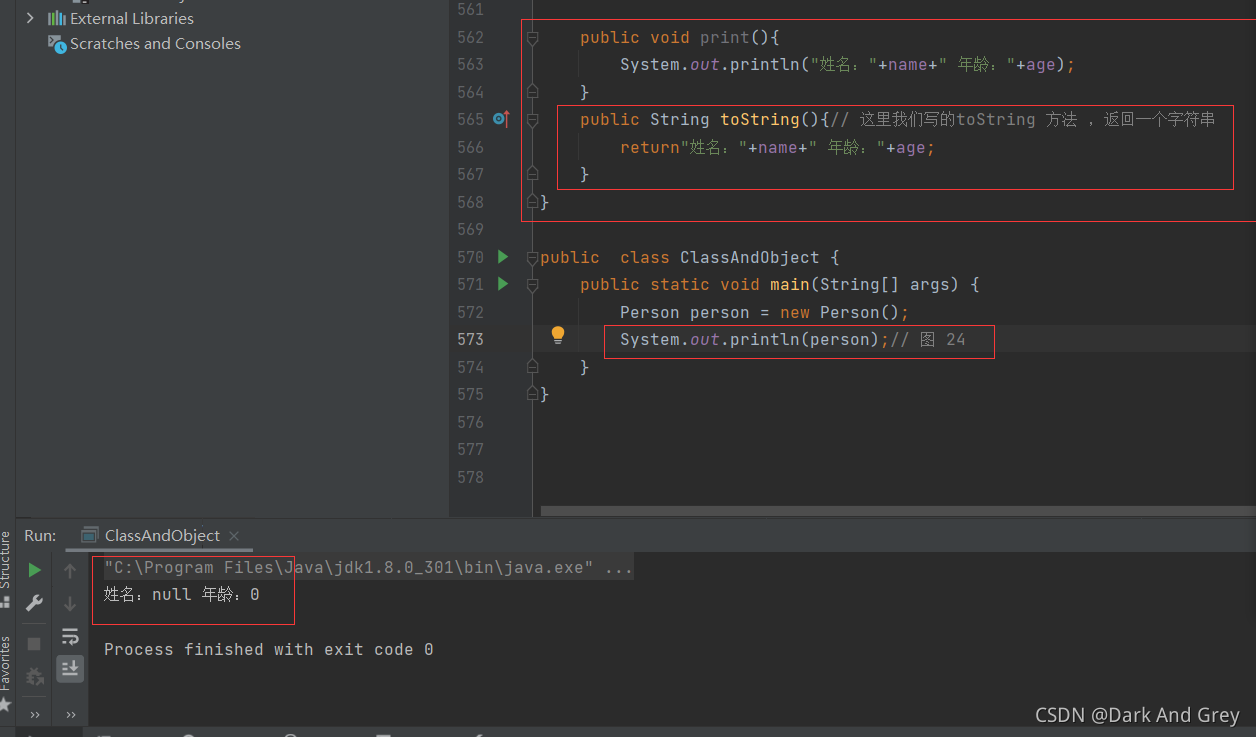Click the Scratches and Consoles icon
The image size is (1256, 737).
(x=57, y=44)
